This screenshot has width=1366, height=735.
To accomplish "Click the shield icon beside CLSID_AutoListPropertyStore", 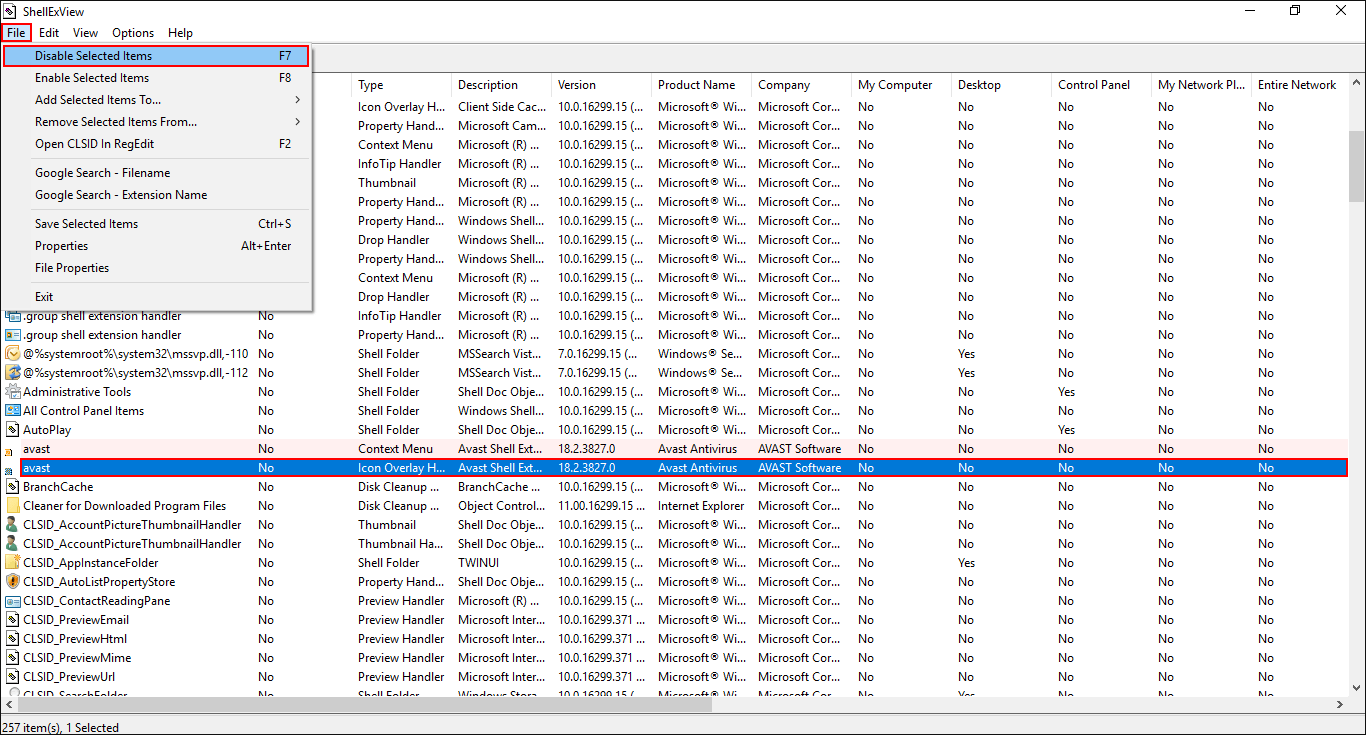I will click(13, 582).
